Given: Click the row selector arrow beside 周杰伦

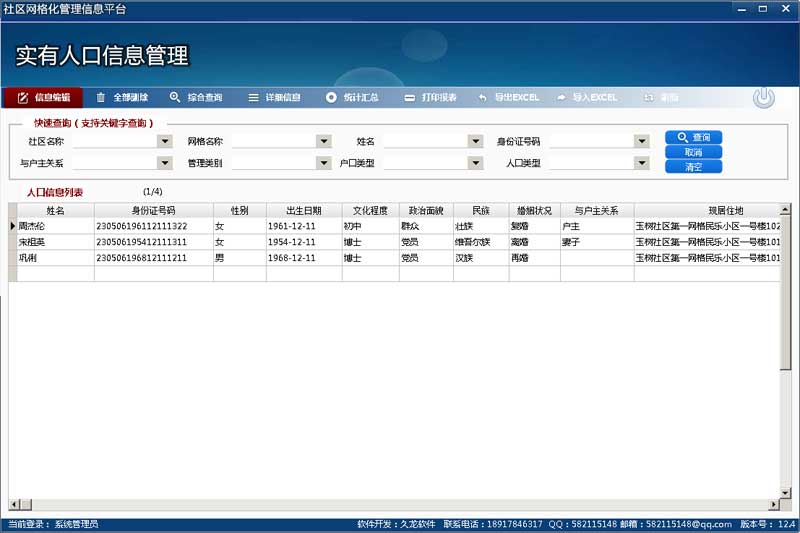Looking at the screenshot, I should click(13, 226).
